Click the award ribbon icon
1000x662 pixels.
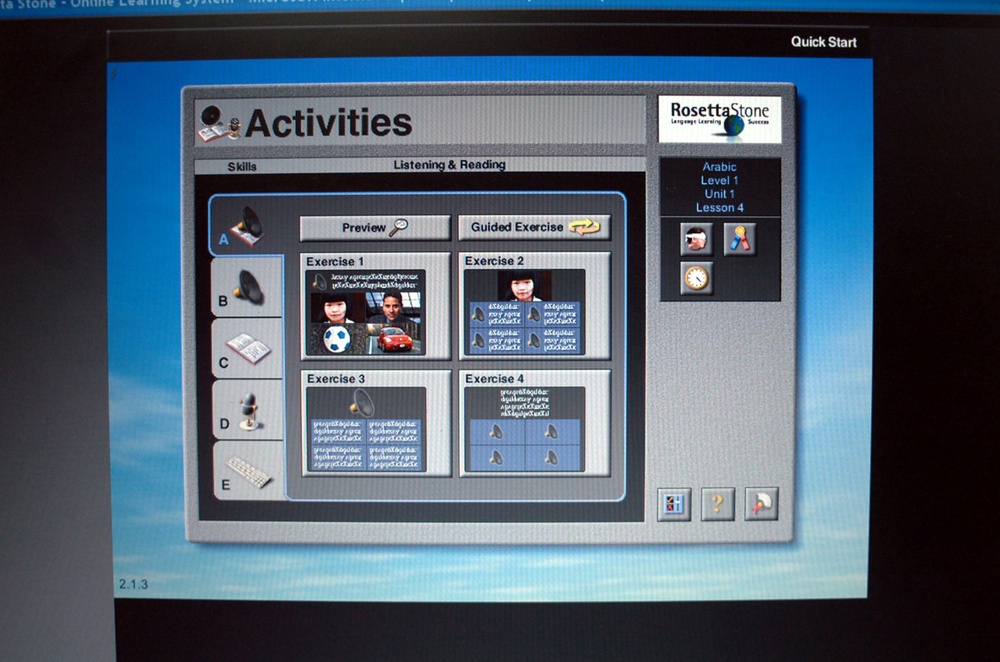click(x=740, y=239)
